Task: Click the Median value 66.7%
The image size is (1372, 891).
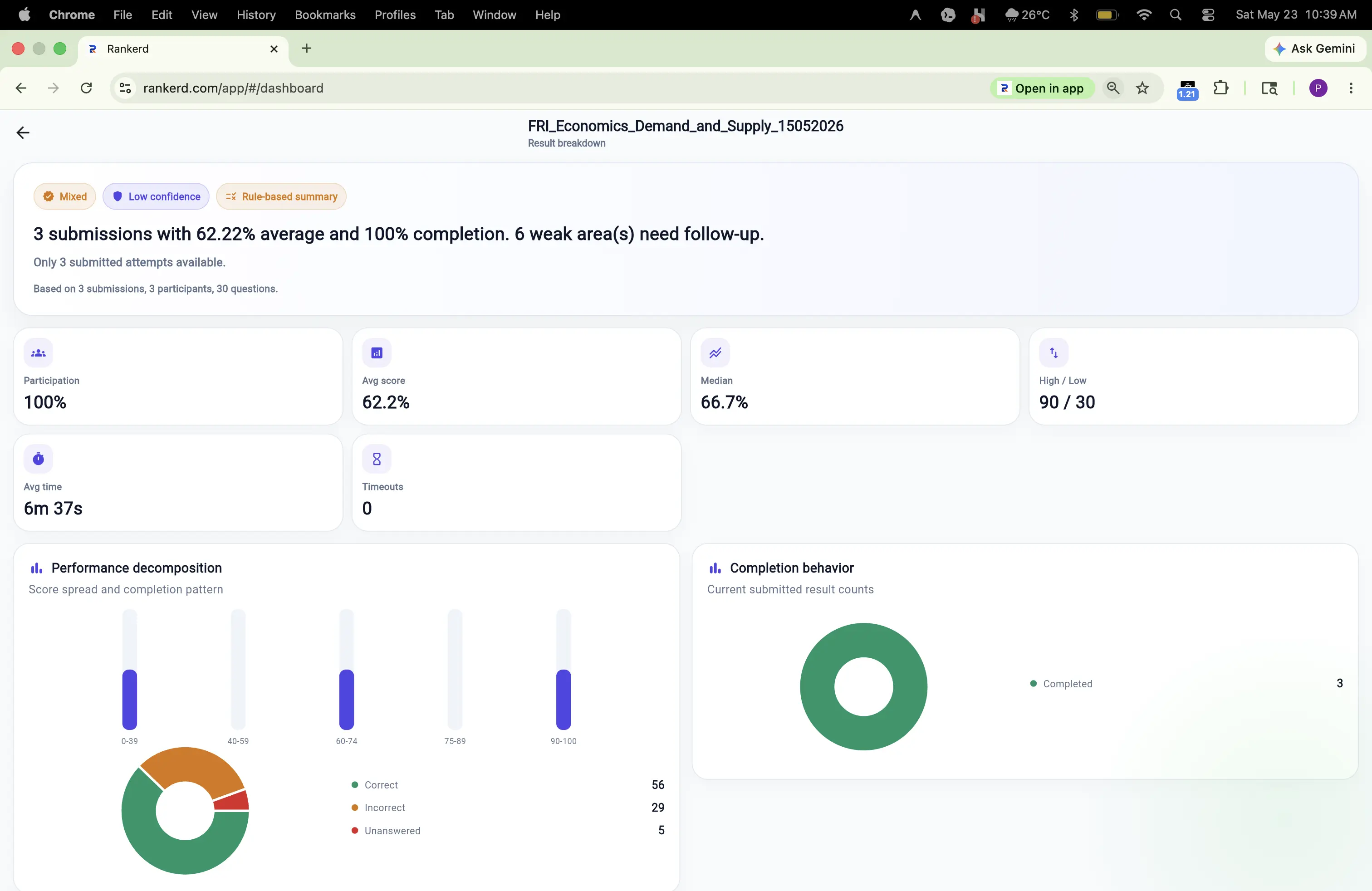Action: point(724,402)
